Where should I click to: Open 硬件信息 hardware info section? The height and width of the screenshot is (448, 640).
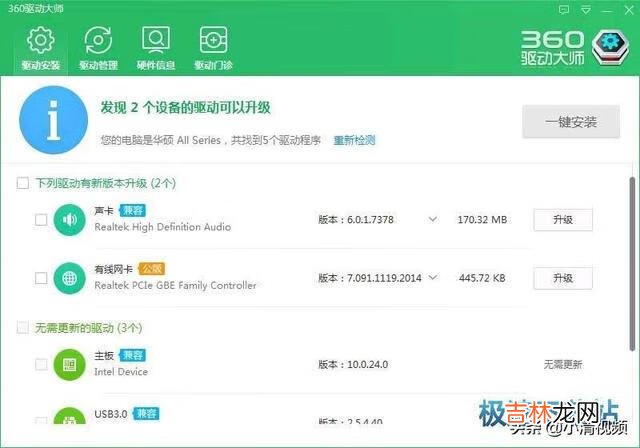[x=155, y=48]
